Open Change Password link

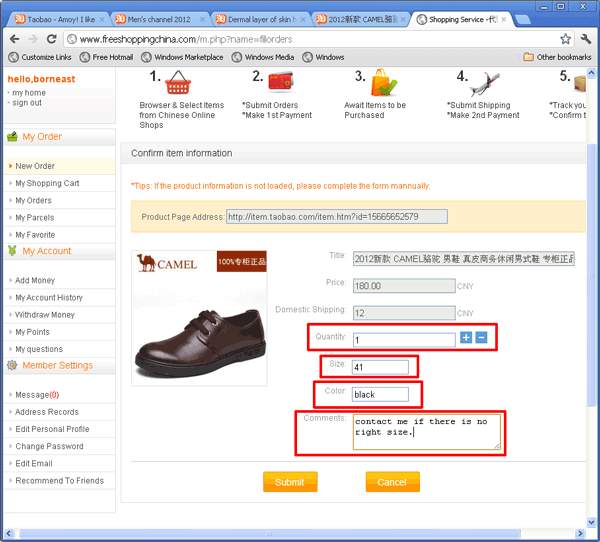pos(49,447)
